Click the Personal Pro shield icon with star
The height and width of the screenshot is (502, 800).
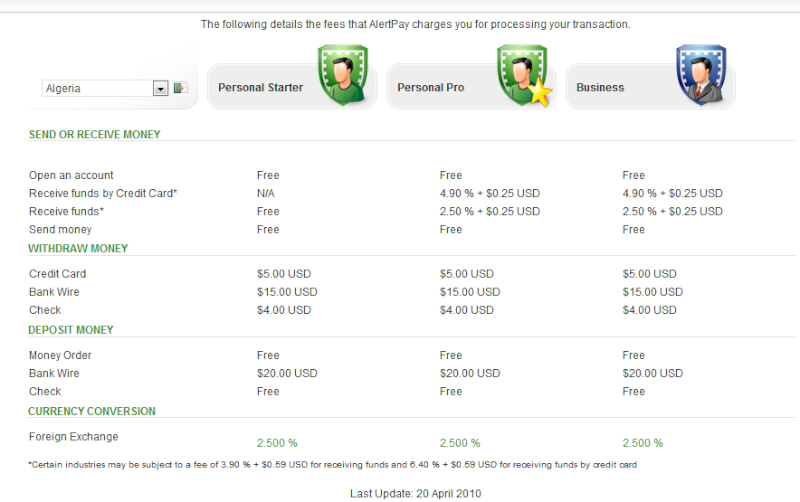click(524, 76)
